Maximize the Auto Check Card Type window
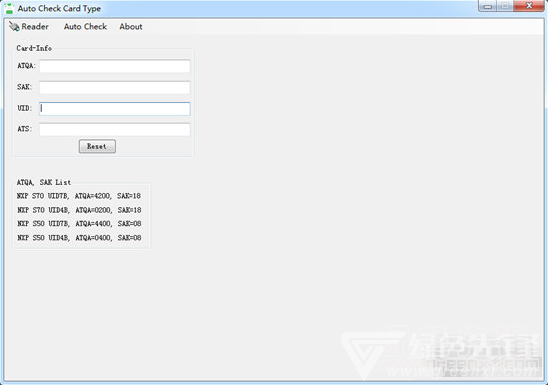 click(505, 6)
